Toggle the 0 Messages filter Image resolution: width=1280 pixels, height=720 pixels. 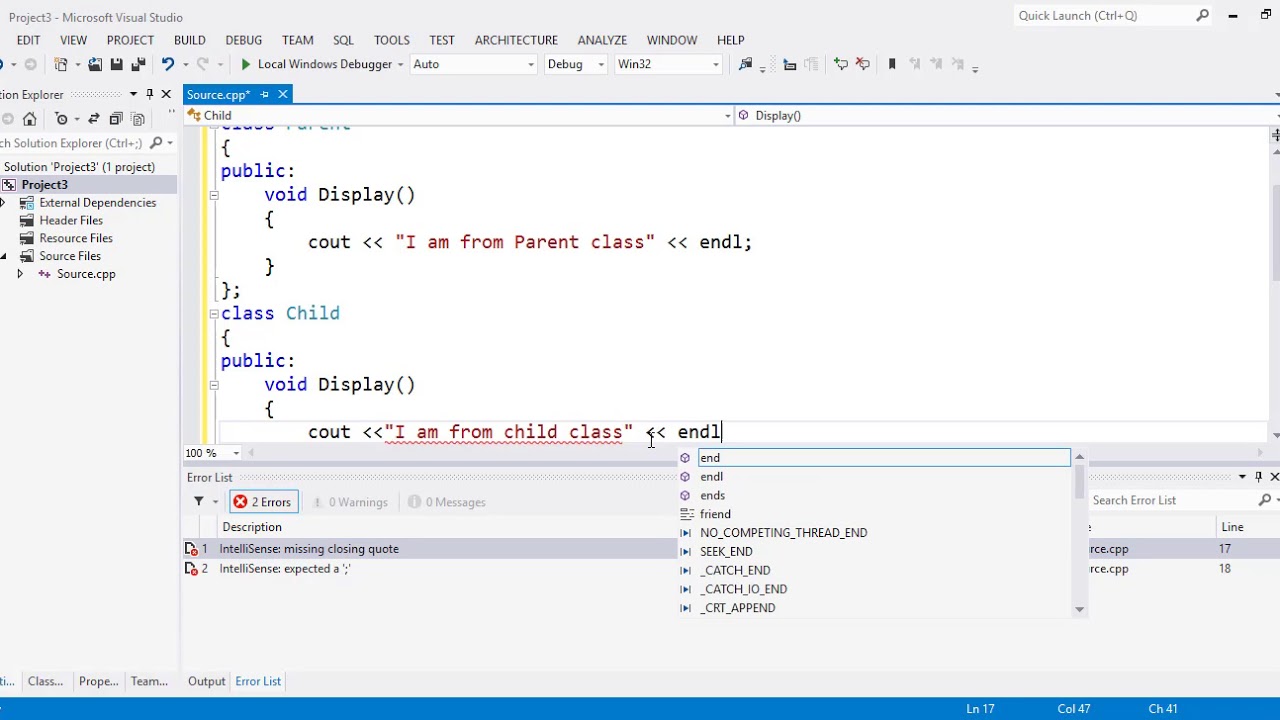445,502
